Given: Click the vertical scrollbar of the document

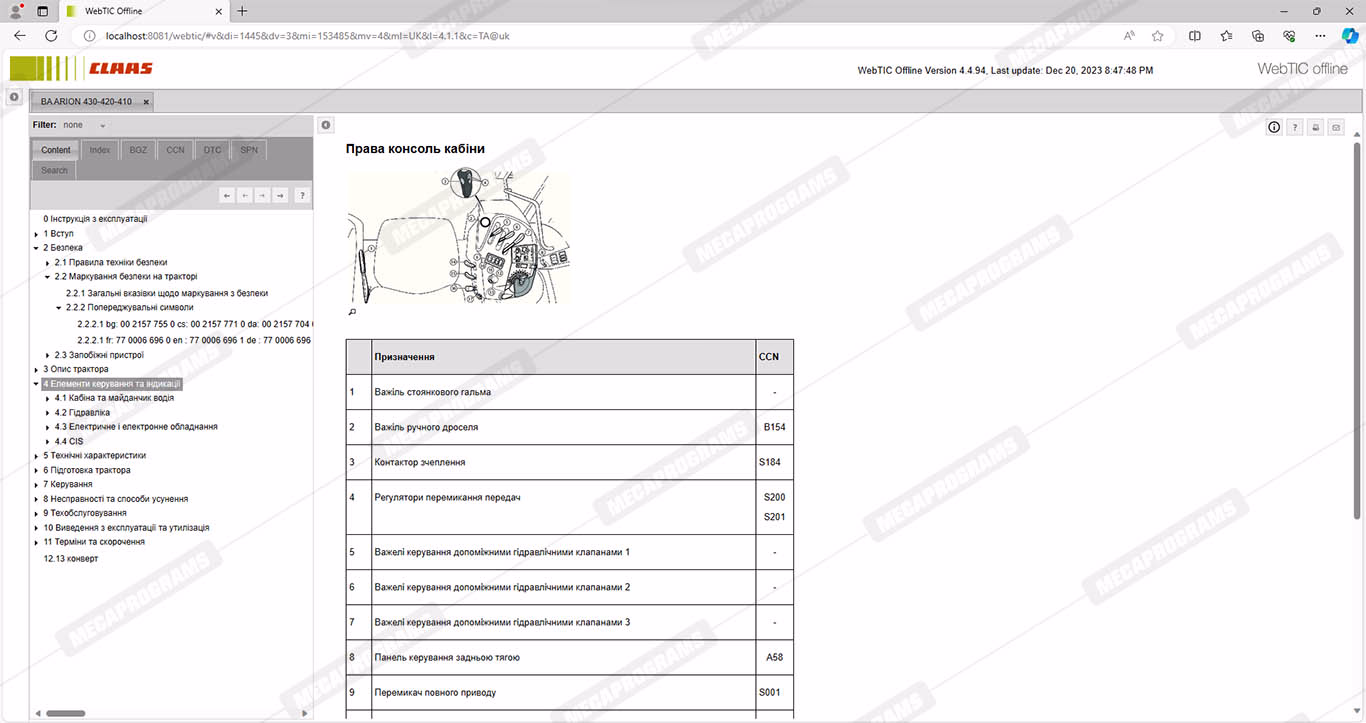Looking at the screenshot, I should click(x=1357, y=330).
